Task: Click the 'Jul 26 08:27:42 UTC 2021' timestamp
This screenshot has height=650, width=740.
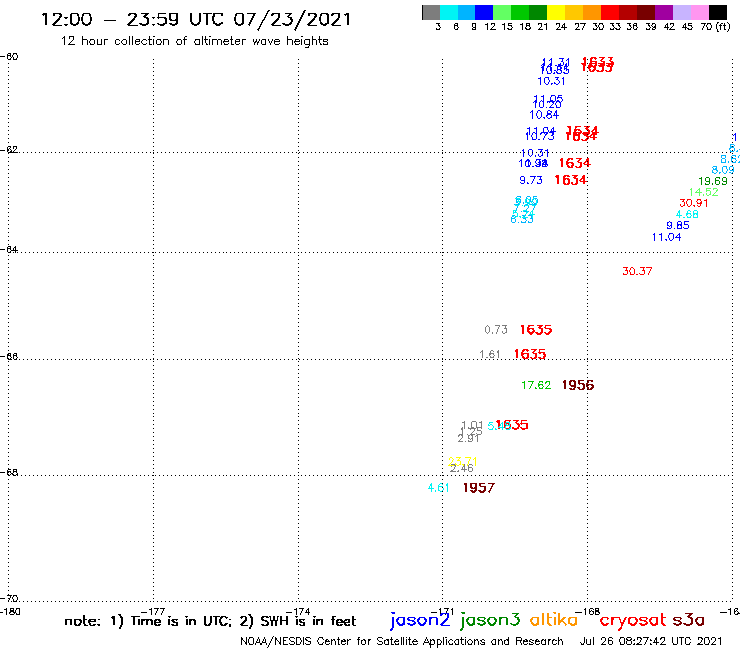Action: point(651,641)
